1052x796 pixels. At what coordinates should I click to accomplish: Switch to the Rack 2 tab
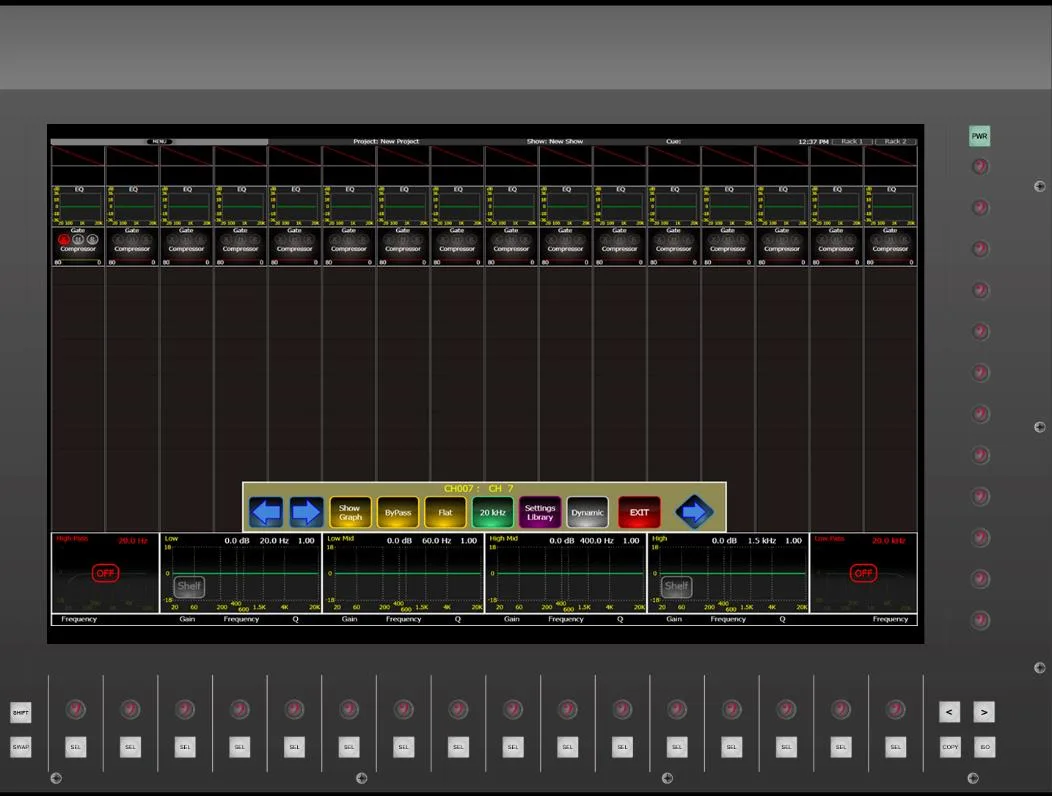pos(895,142)
